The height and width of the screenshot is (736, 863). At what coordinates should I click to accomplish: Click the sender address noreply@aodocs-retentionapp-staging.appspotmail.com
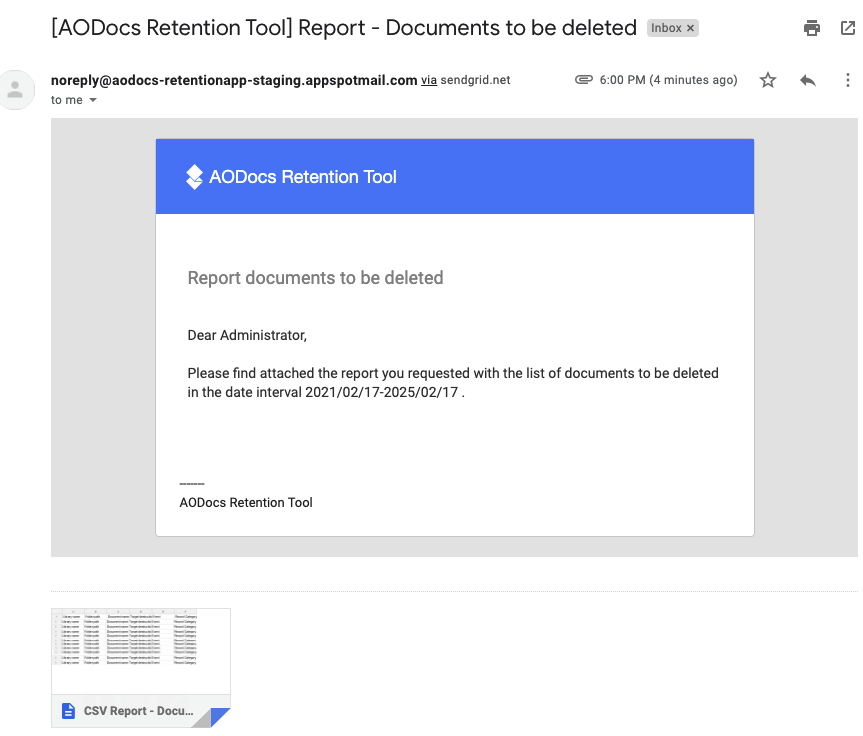point(234,80)
